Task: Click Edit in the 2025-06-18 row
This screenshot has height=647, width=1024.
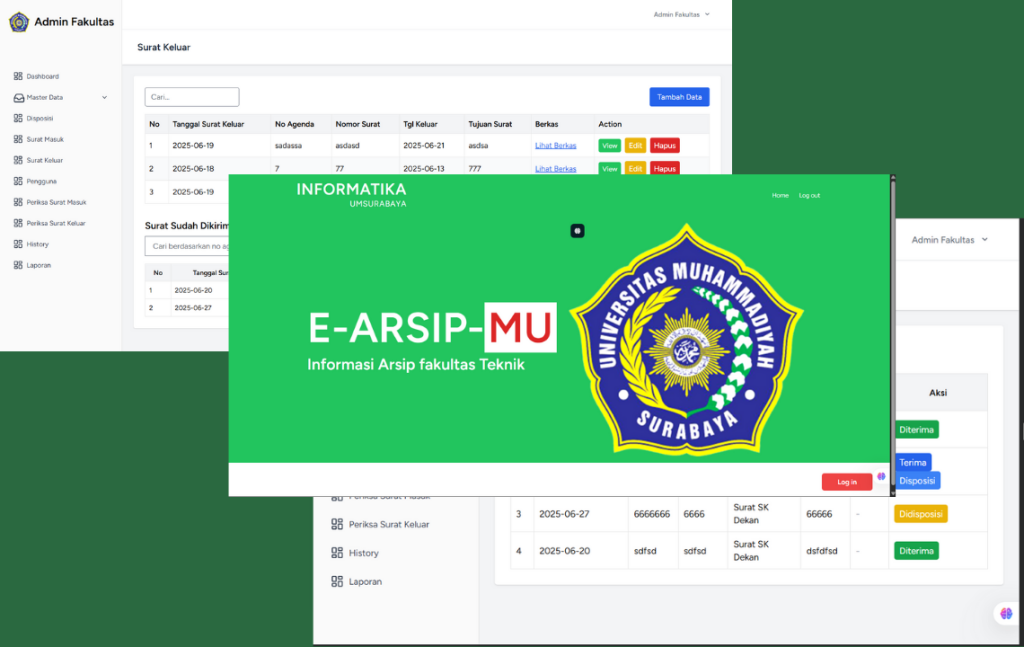Action: [635, 168]
